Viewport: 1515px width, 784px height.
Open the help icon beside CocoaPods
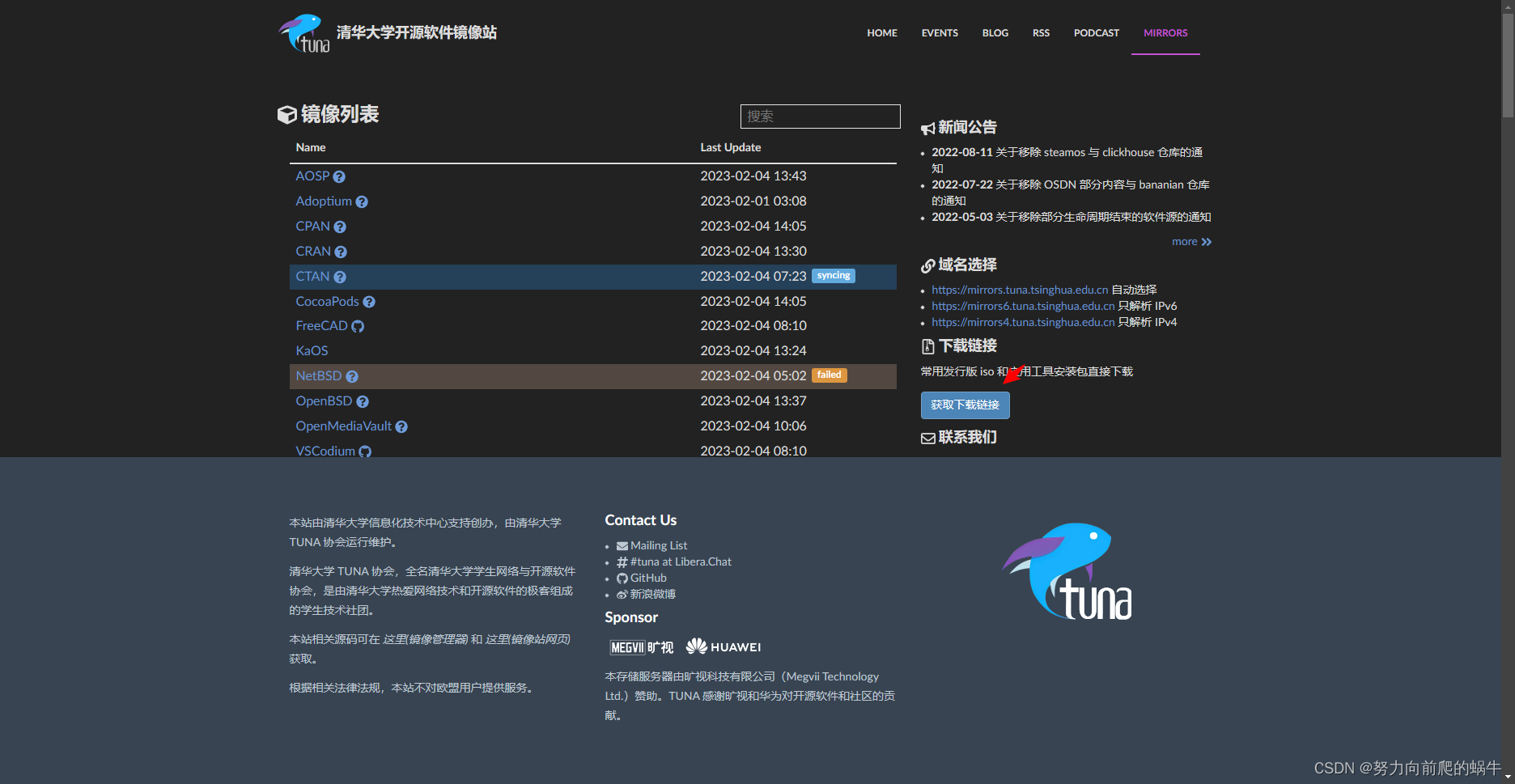point(369,302)
